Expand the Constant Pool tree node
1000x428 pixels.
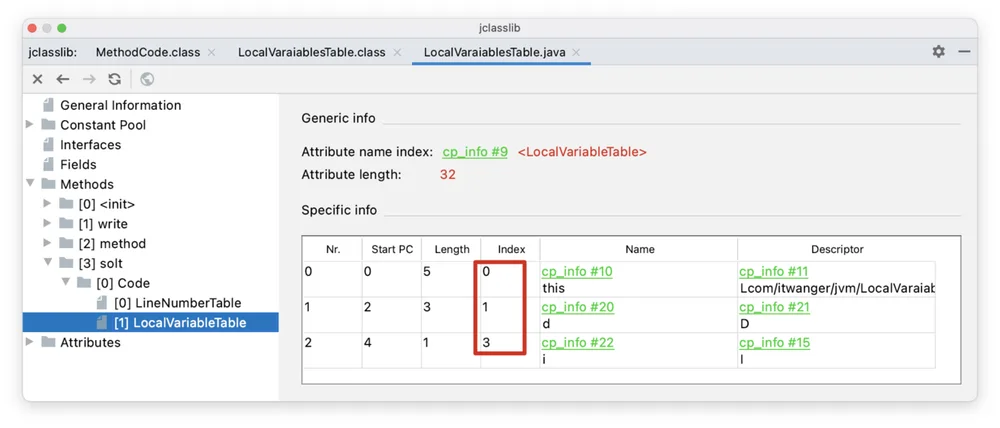(x=29, y=124)
